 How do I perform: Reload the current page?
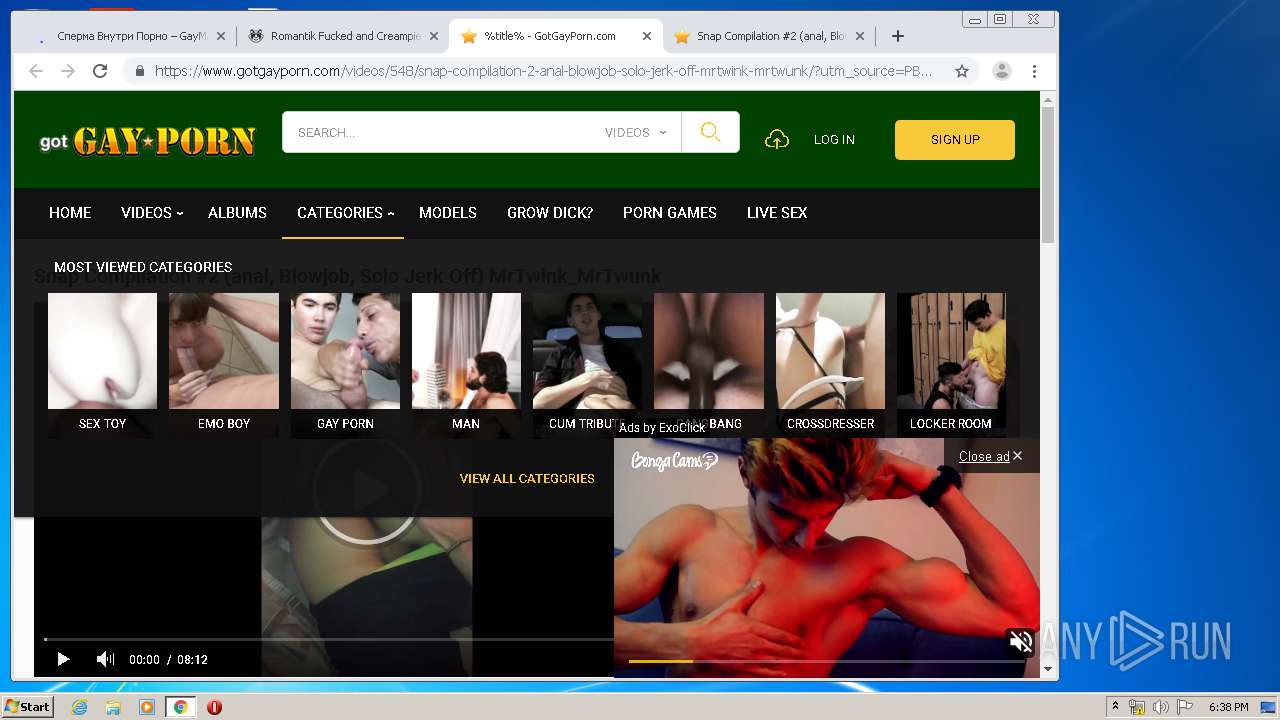click(x=100, y=71)
